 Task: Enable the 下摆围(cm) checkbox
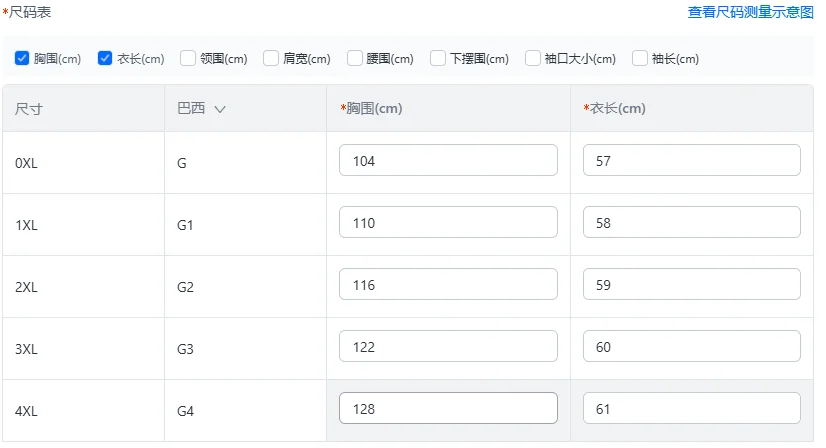438,59
